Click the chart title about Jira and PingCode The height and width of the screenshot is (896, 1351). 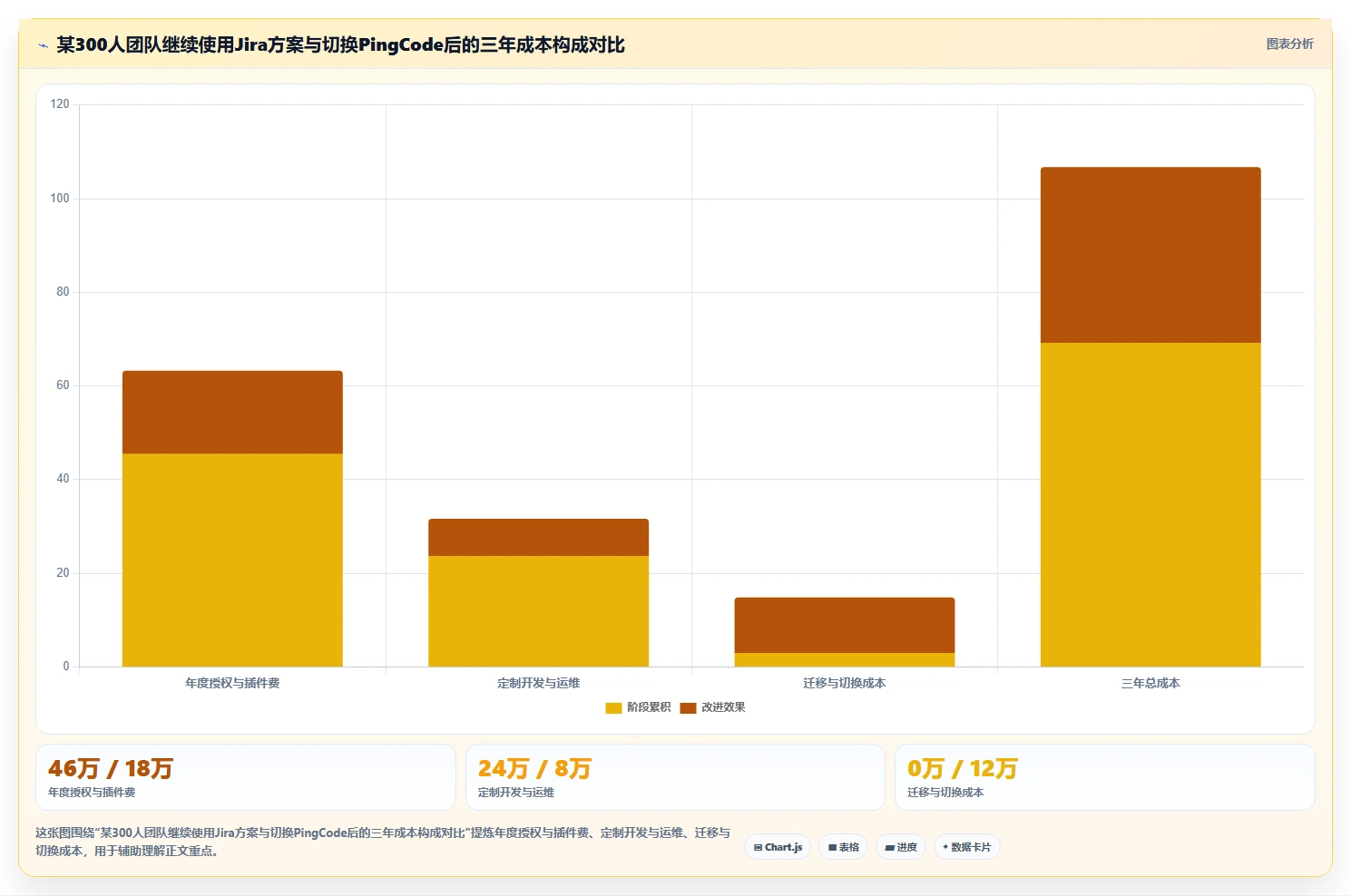pos(340,45)
